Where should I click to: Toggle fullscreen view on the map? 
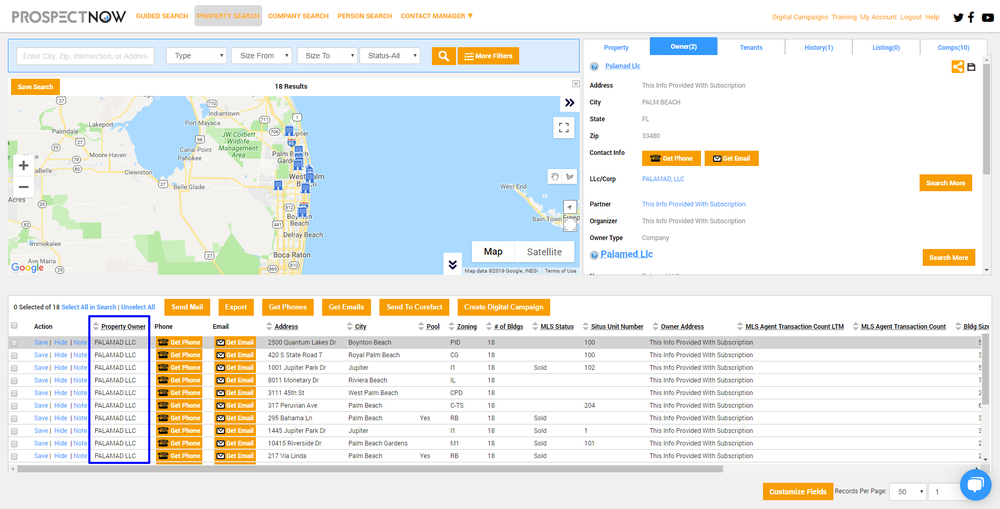pyautogui.click(x=564, y=127)
